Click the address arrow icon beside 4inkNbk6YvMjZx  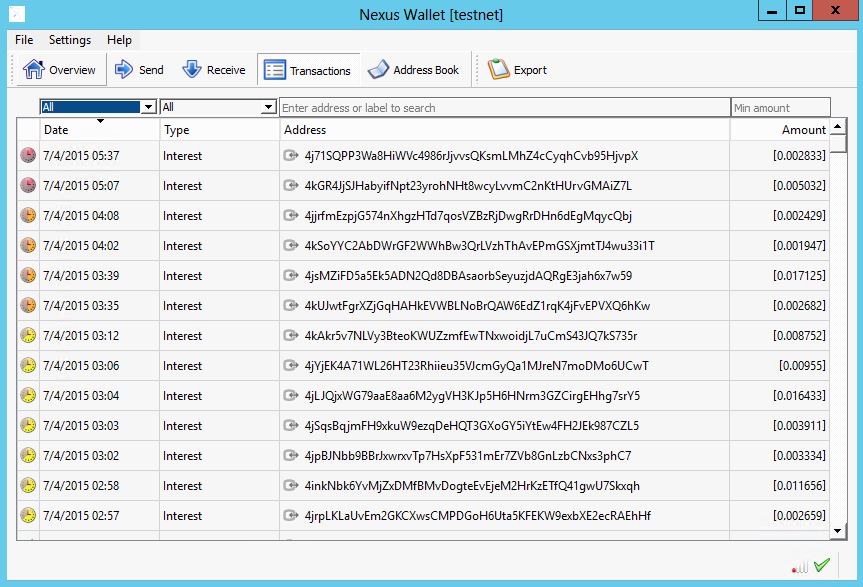(x=291, y=485)
